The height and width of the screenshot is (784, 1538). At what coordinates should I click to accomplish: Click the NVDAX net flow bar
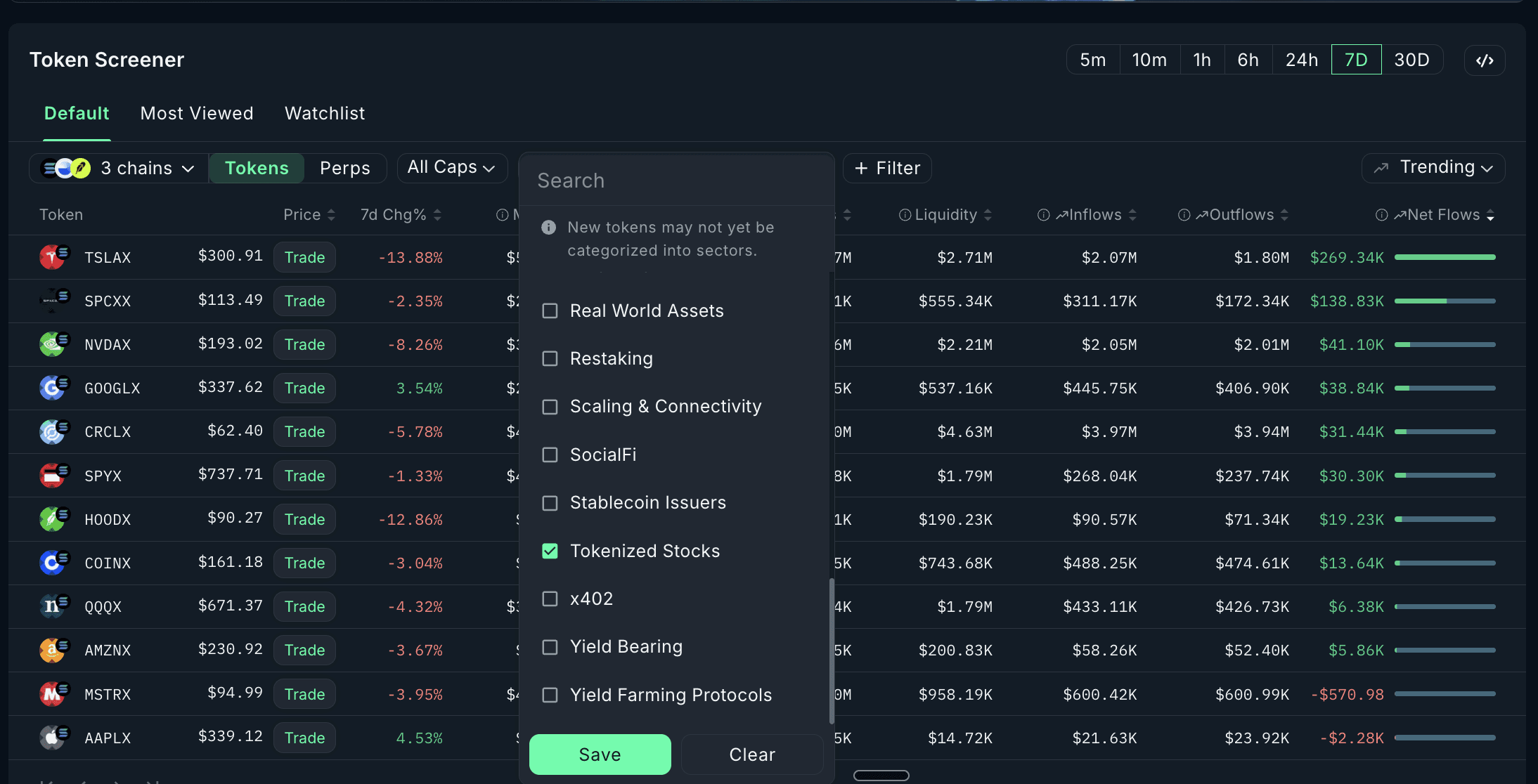(1445, 344)
